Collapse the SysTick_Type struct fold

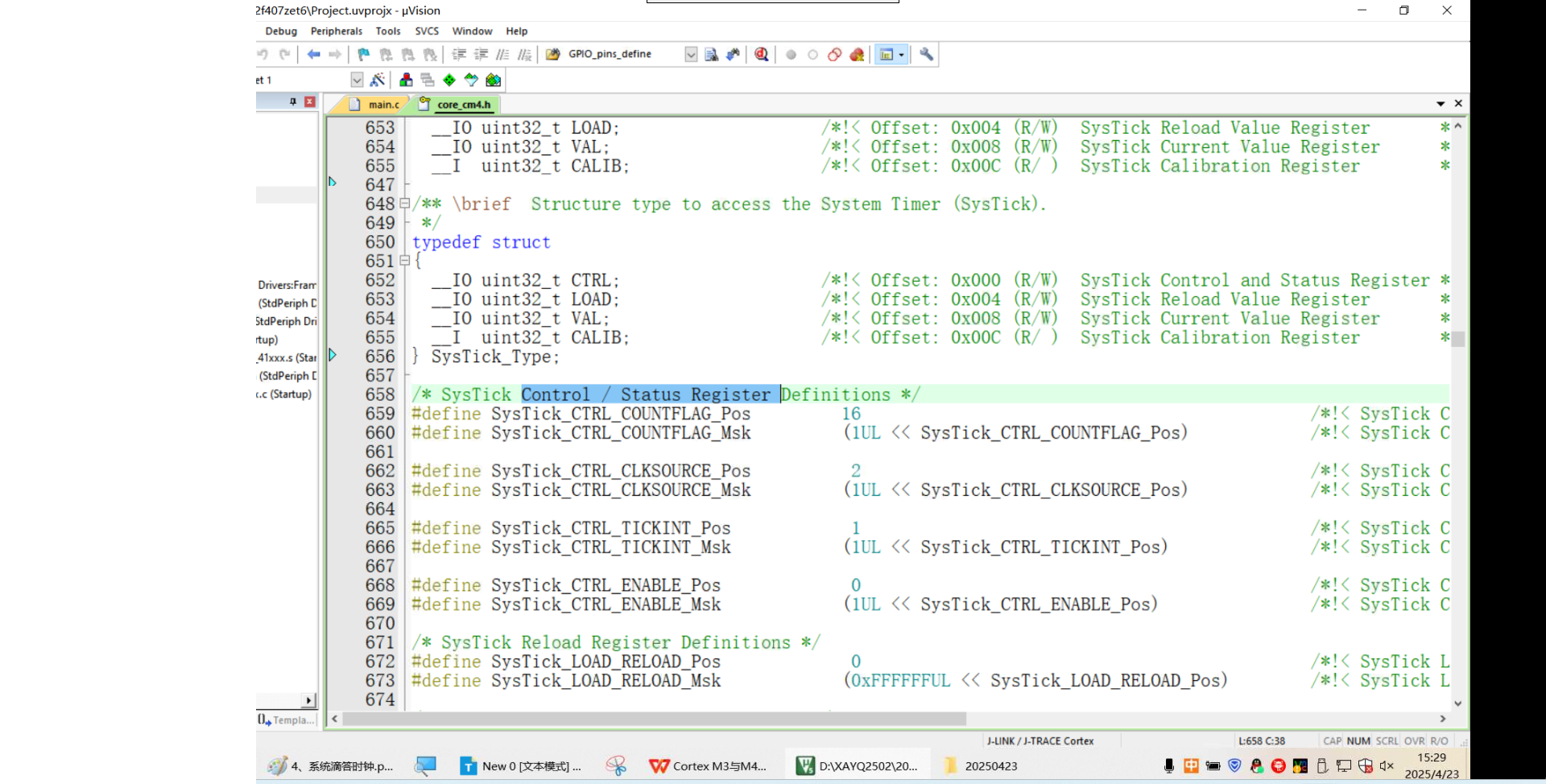click(405, 261)
